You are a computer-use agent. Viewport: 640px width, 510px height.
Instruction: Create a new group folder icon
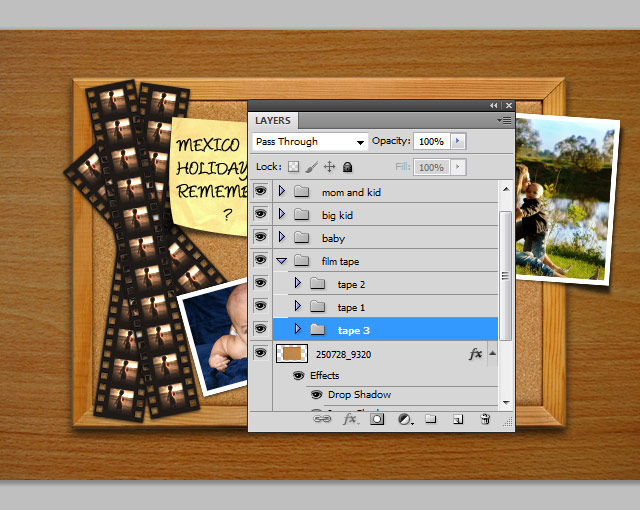(x=431, y=420)
